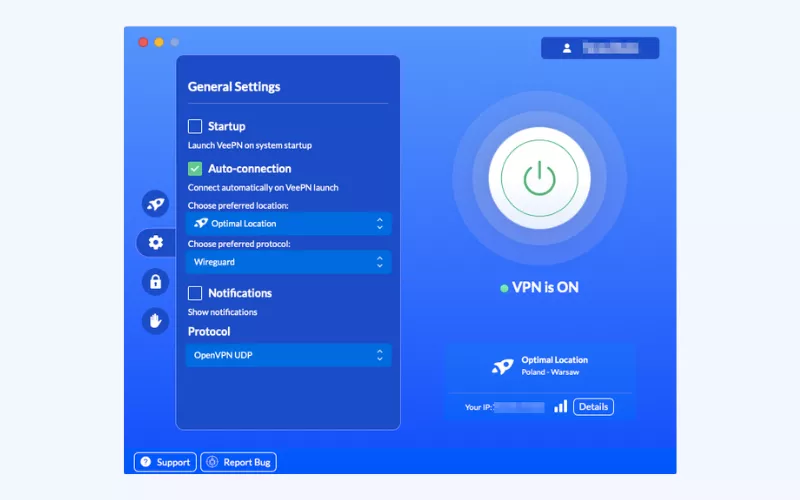This screenshot has width=800, height=500.
Task: Open the Wireguard preferred protocol dropdown
Action: [289, 262]
